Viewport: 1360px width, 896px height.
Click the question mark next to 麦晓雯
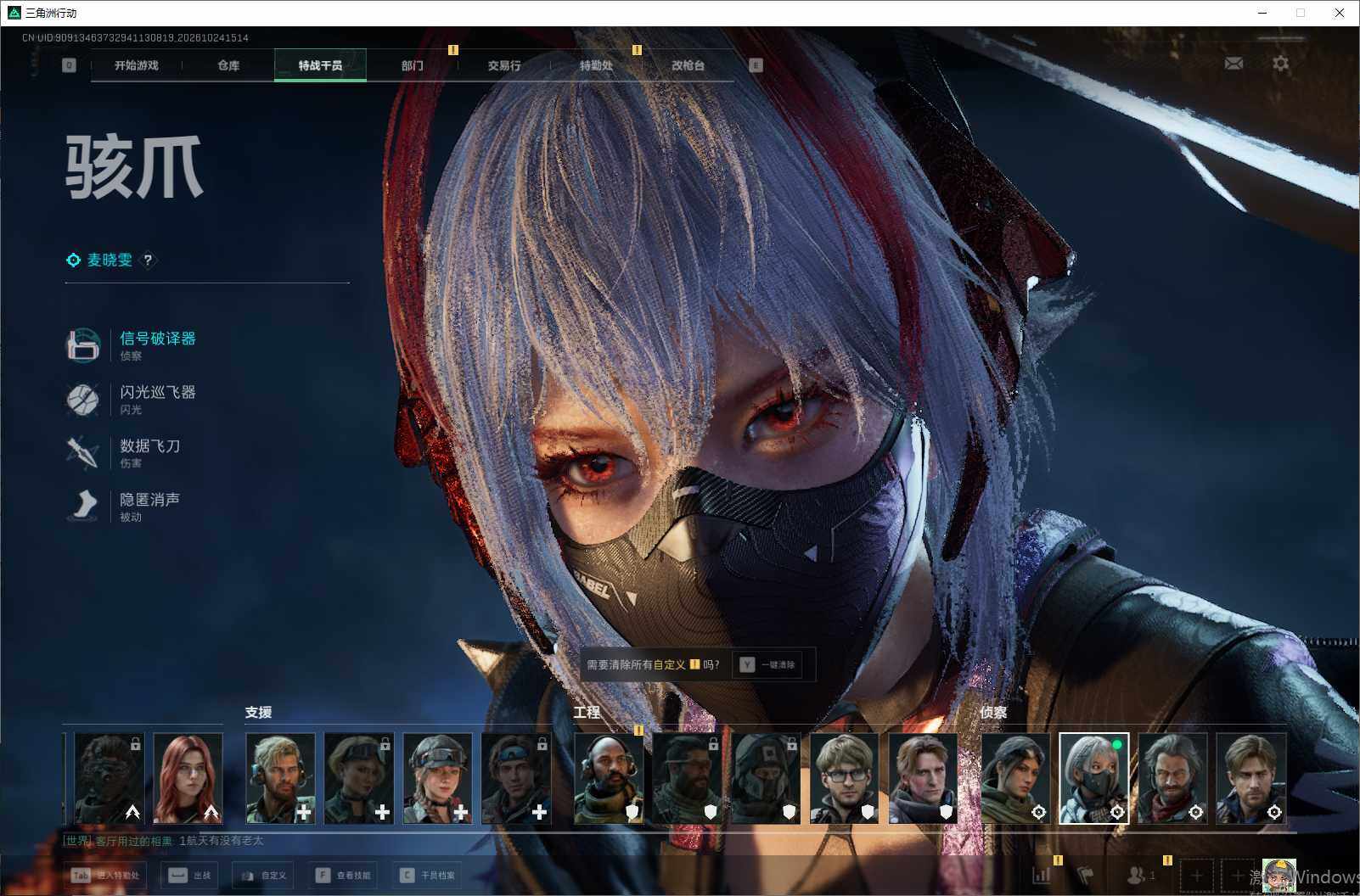(148, 260)
